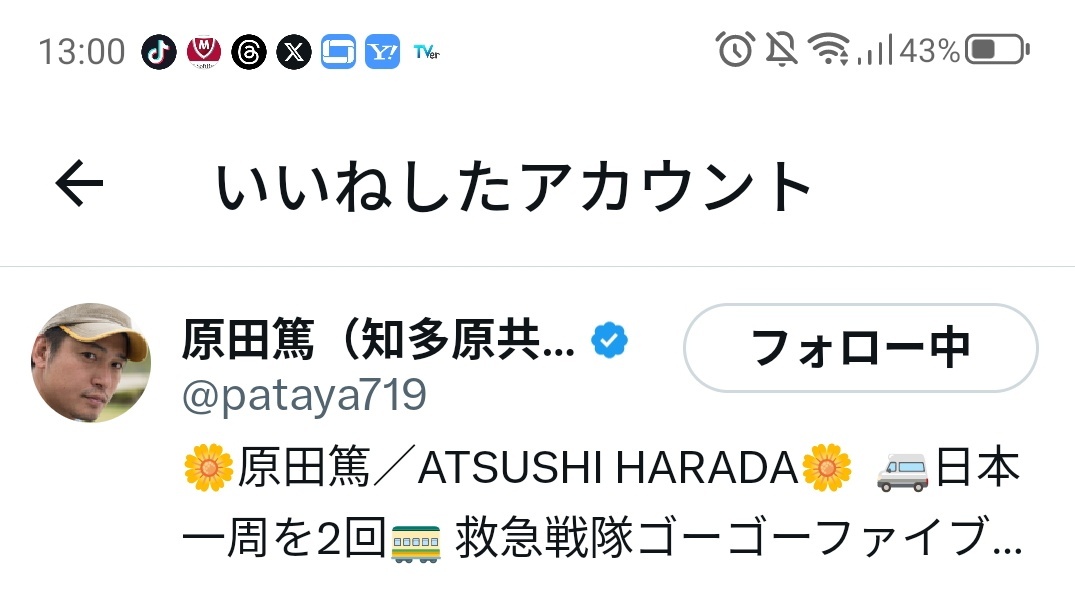This screenshot has height=596, width=1075.
Task: Open TikTok notification icon in status bar
Action: [x=159, y=52]
